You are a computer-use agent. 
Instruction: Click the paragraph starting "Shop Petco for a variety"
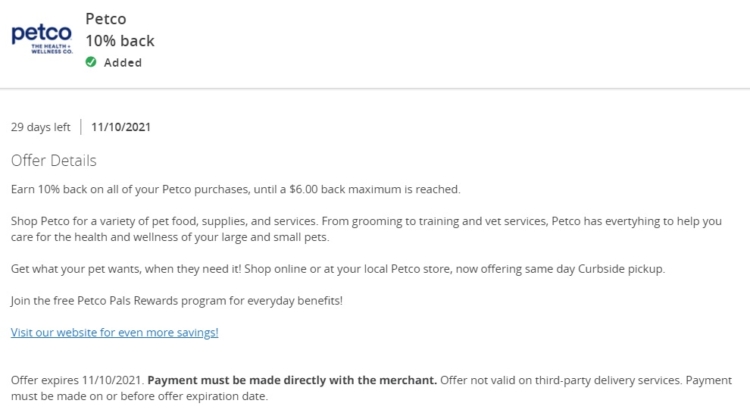[x=366, y=229]
